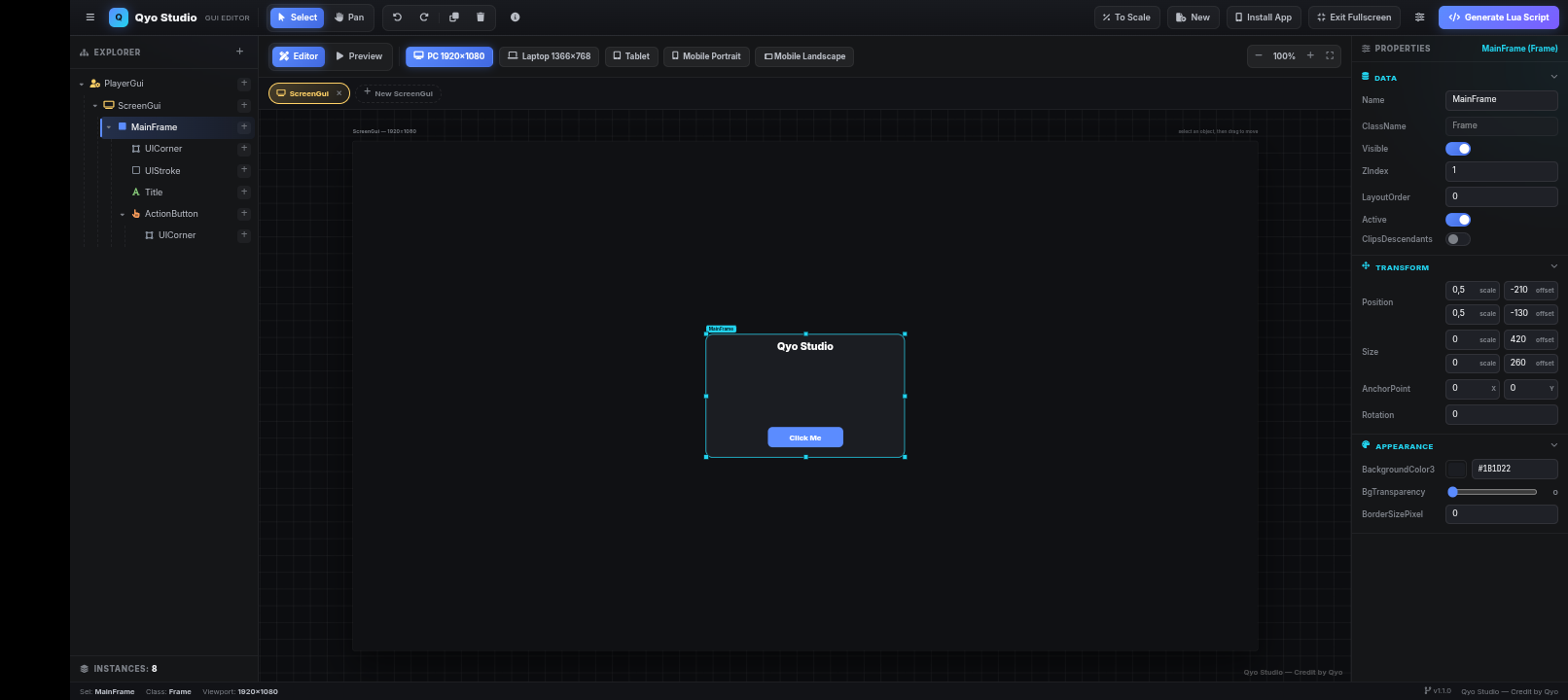Zoom in the canvas with the plus icon
This screenshot has width=1568, height=700.
click(1310, 56)
